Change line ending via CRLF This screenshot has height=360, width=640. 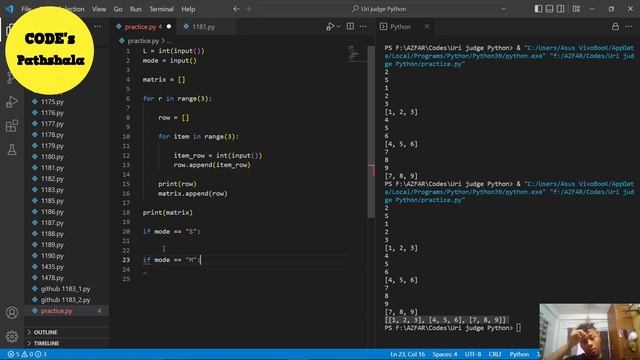495,354
